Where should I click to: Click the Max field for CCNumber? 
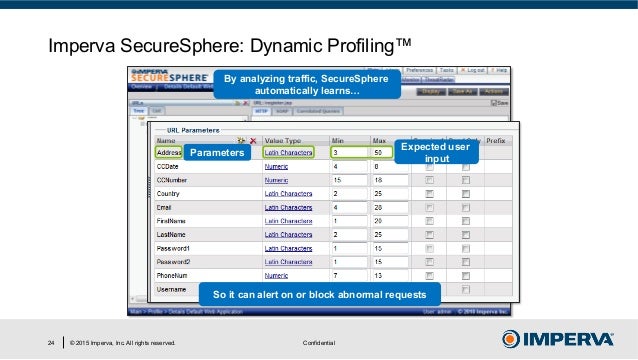tap(390, 180)
